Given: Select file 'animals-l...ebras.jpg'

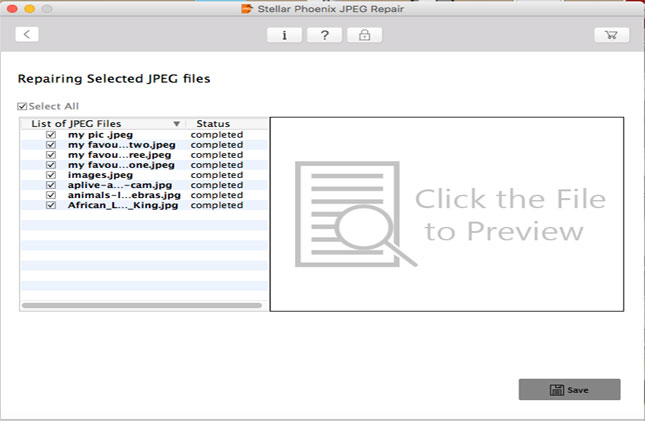Looking at the screenshot, I should click(x=124, y=195).
